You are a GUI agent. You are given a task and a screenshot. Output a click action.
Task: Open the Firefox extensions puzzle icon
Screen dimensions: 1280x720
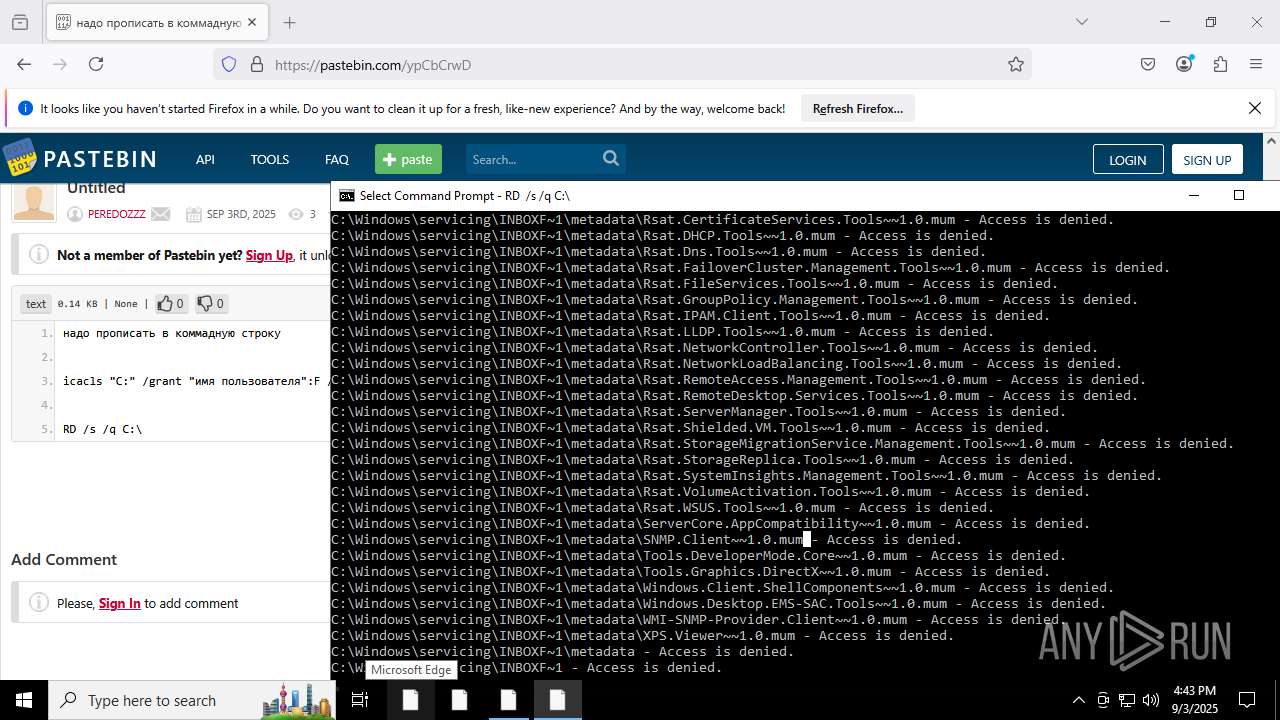point(1220,64)
